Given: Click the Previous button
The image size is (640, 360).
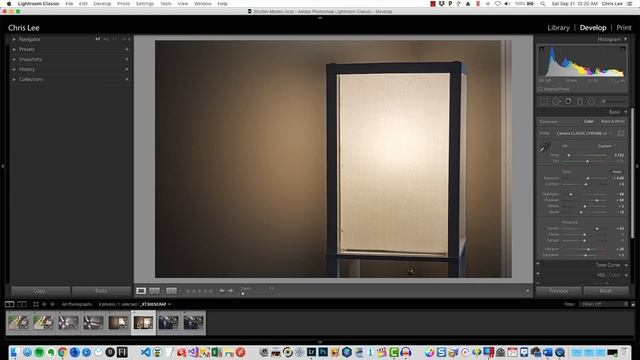Looking at the screenshot, I should (558, 291).
